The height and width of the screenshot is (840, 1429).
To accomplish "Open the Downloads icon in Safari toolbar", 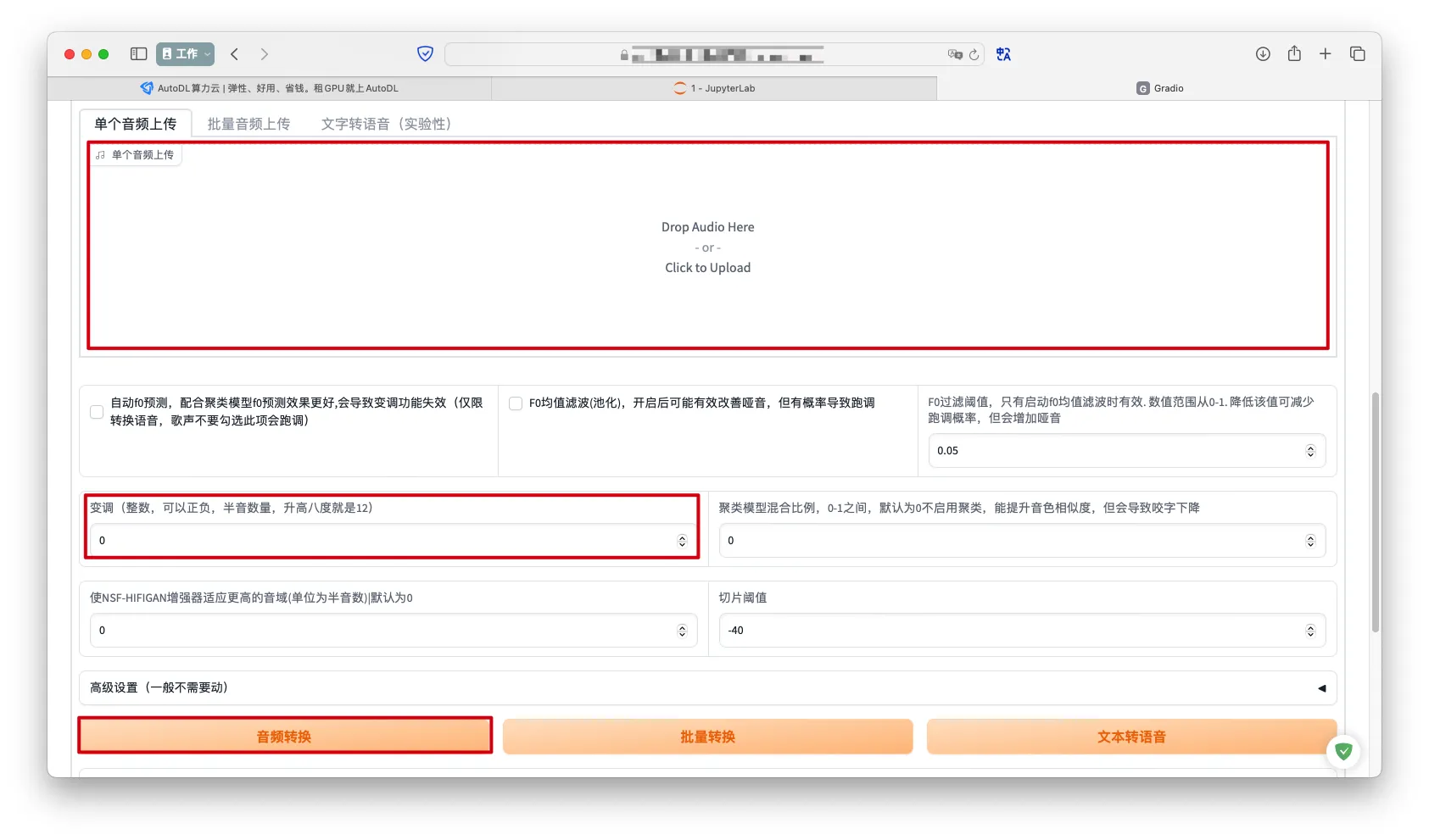I will pyautogui.click(x=1263, y=54).
